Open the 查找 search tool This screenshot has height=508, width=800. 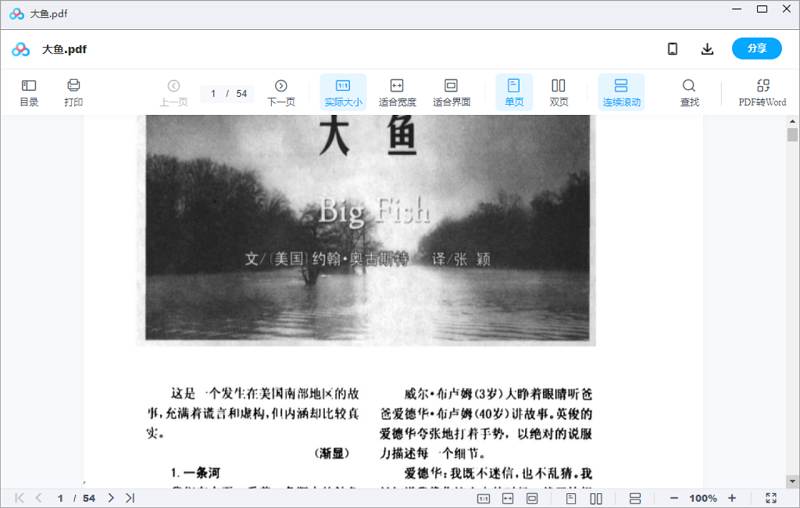coord(689,92)
